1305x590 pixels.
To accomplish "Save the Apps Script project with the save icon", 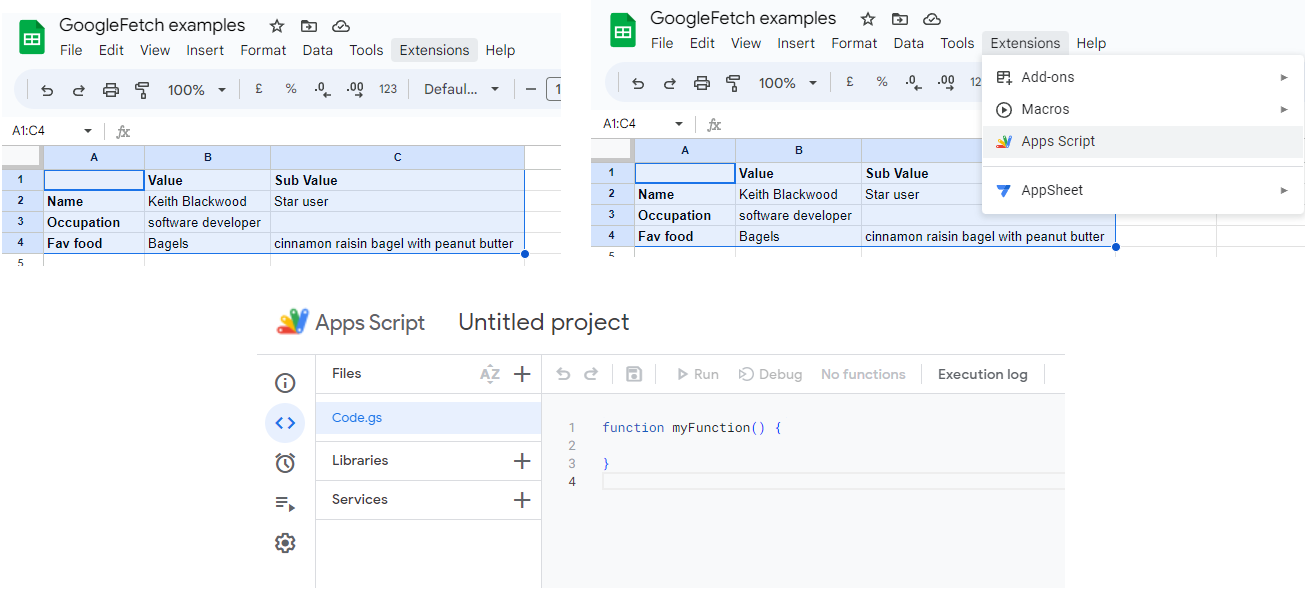I will tap(633, 374).
